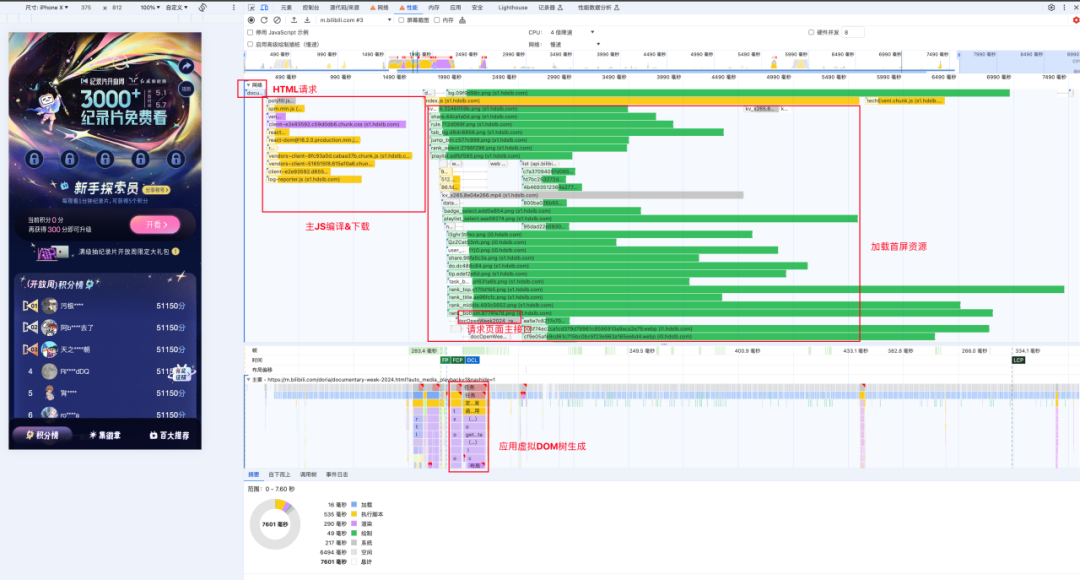Enable the 屏幕截图 checkbox
Viewport: 1080px width, 580px height.
402,20
